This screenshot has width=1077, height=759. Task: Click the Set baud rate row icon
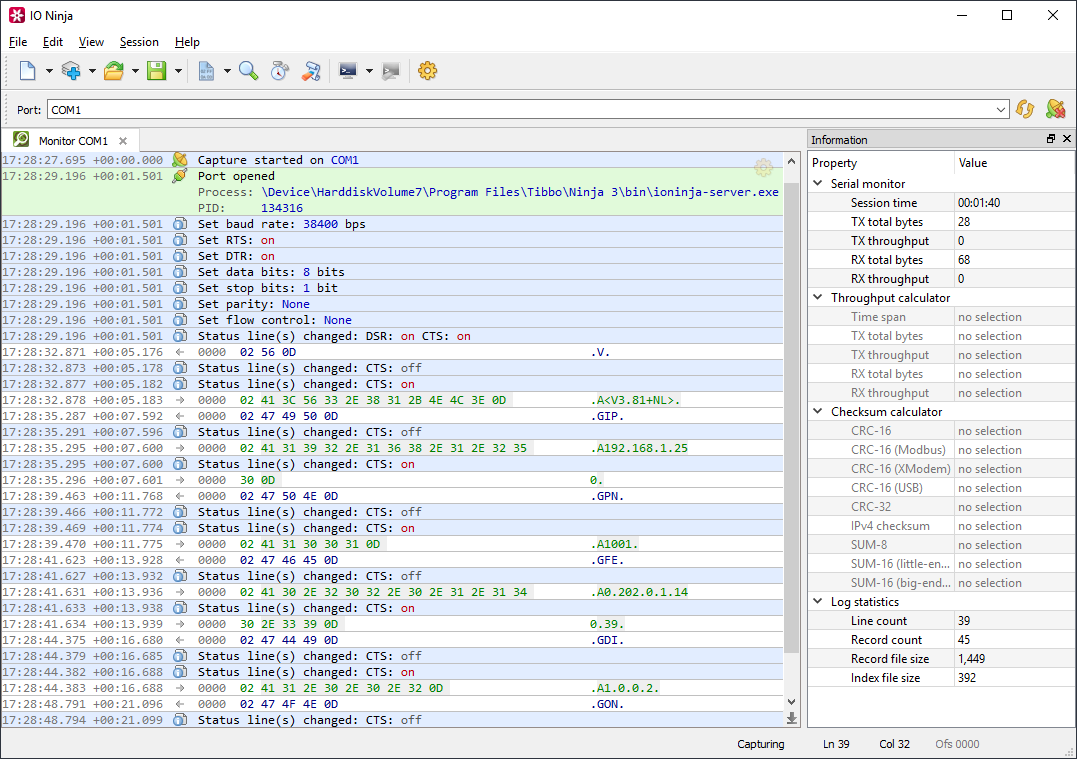tap(180, 224)
